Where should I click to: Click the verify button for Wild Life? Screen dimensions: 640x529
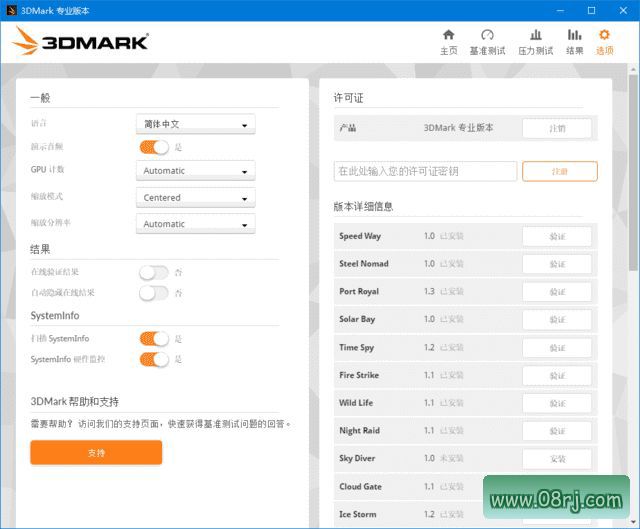pos(557,403)
